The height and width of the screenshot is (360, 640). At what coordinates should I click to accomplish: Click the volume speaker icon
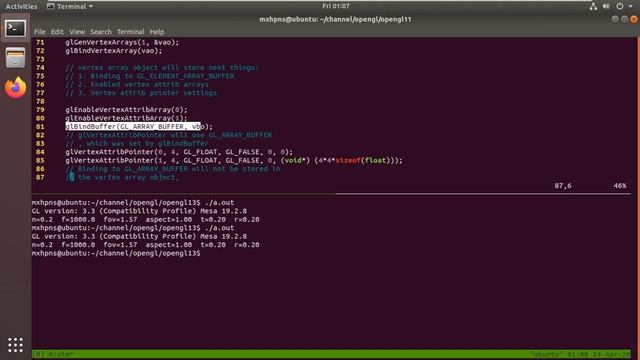point(606,6)
